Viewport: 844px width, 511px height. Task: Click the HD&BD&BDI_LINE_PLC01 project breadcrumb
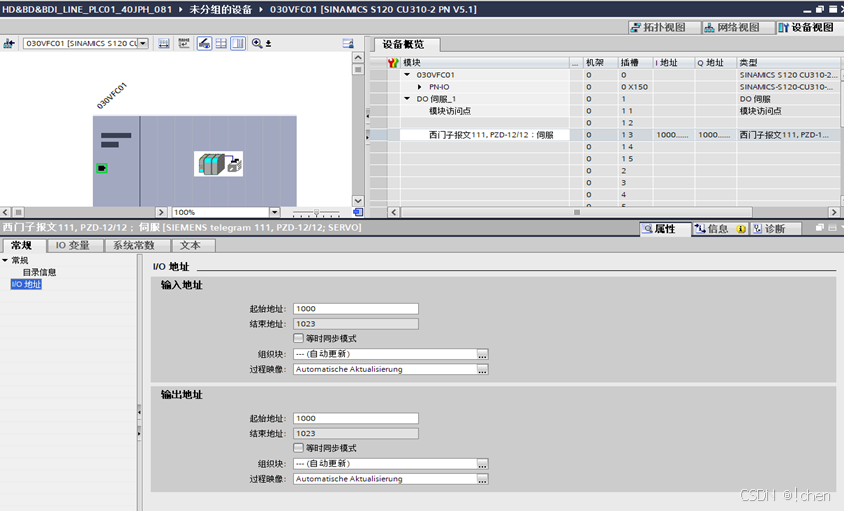(x=87, y=10)
